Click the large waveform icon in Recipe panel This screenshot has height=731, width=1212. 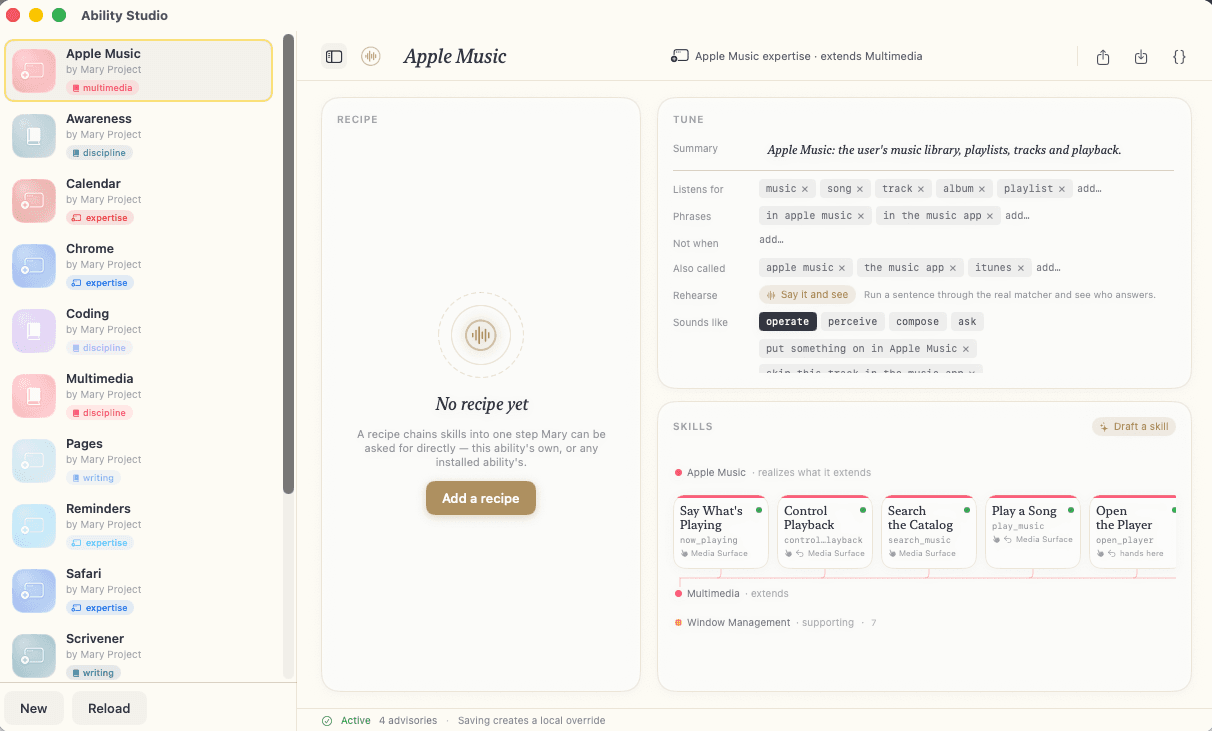pyautogui.click(x=481, y=335)
